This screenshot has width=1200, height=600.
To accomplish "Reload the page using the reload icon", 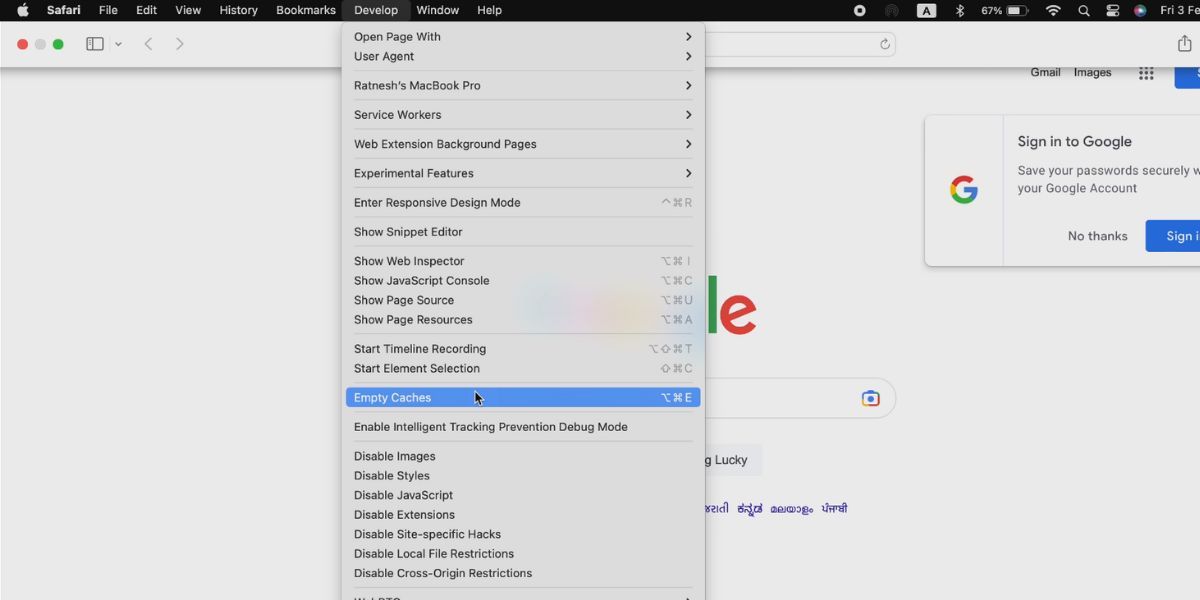I will [x=885, y=44].
